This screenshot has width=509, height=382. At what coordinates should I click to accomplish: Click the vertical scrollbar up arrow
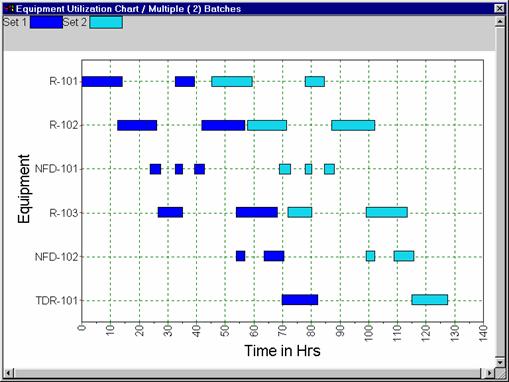tap(500, 22)
